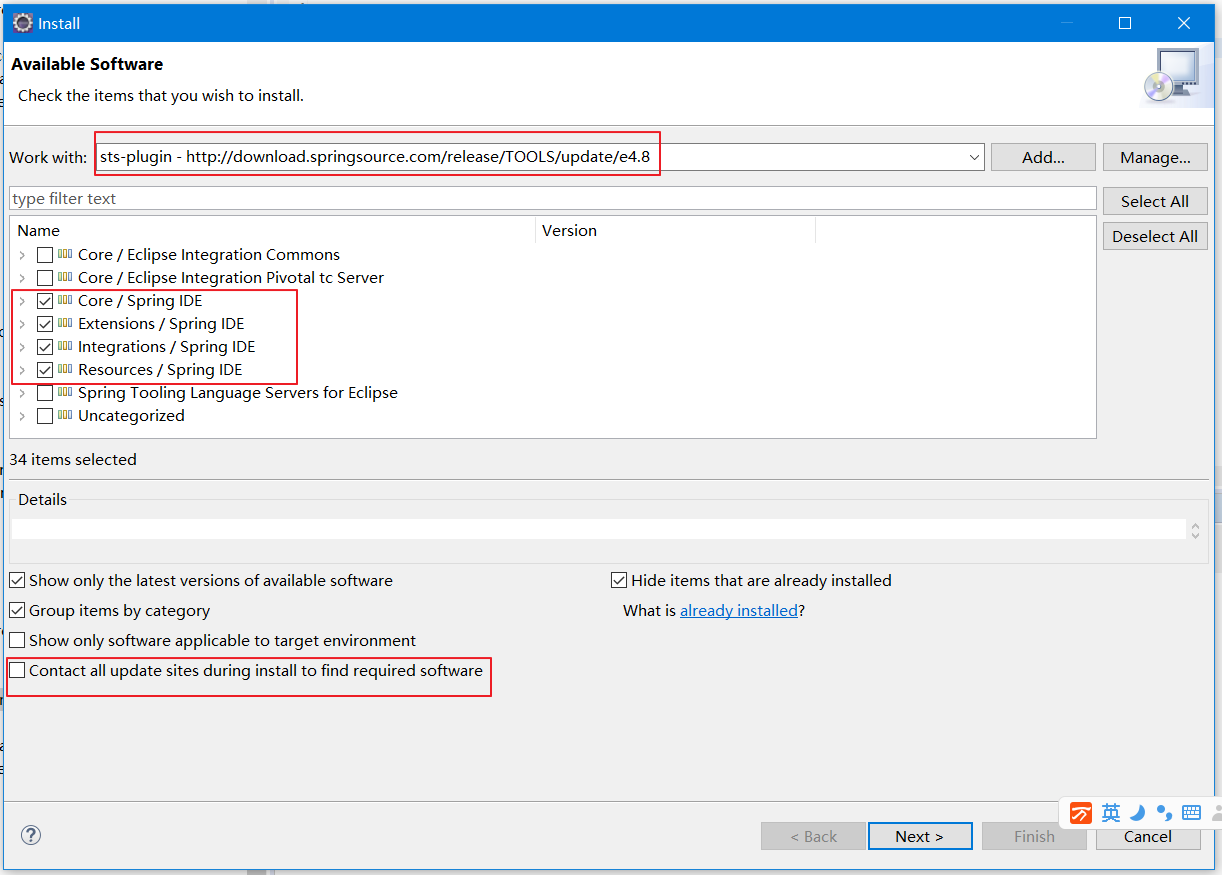Check the Uncategorized checkbox
The image size is (1222, 875).
coord(45,416)
